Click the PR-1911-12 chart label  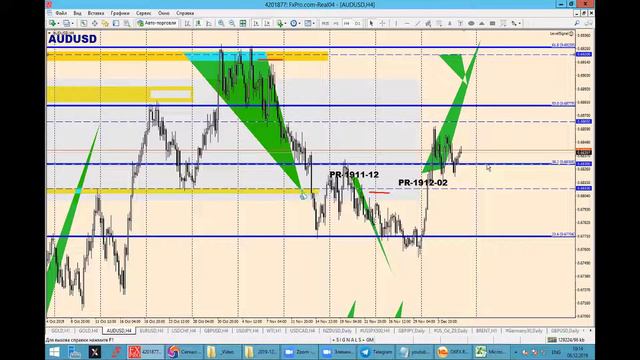(x=354, y=175)
